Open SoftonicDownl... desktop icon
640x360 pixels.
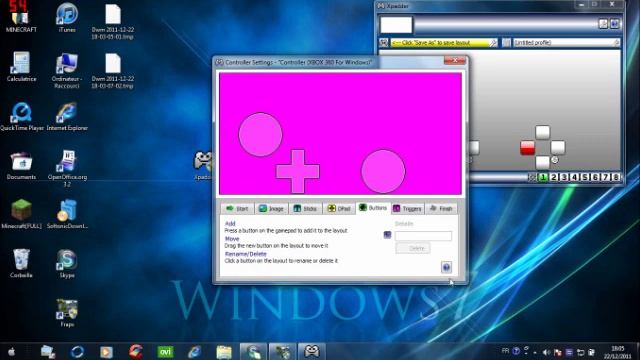(x=67, y=214)
